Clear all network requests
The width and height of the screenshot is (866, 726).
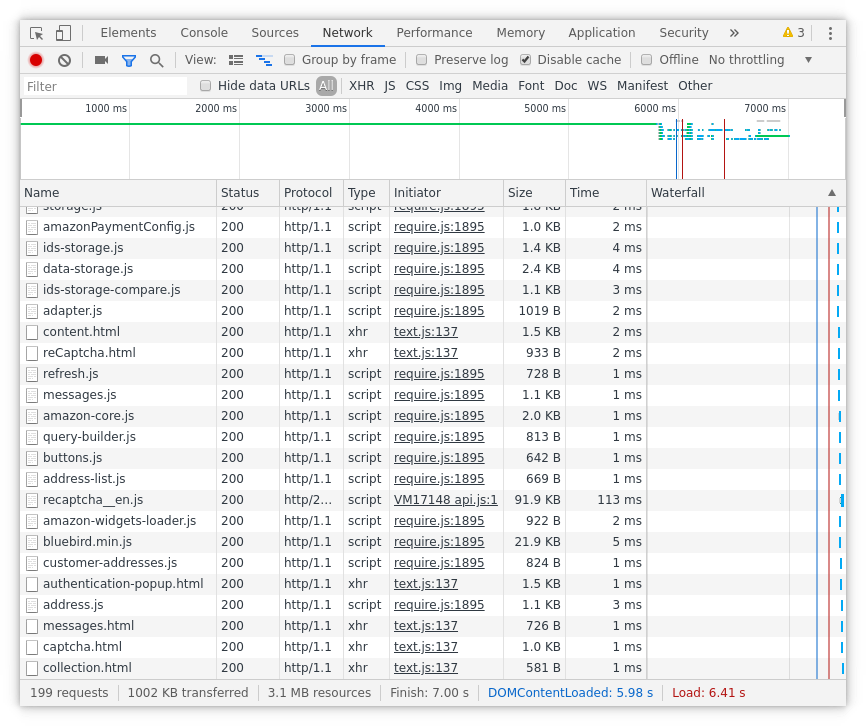64,59
